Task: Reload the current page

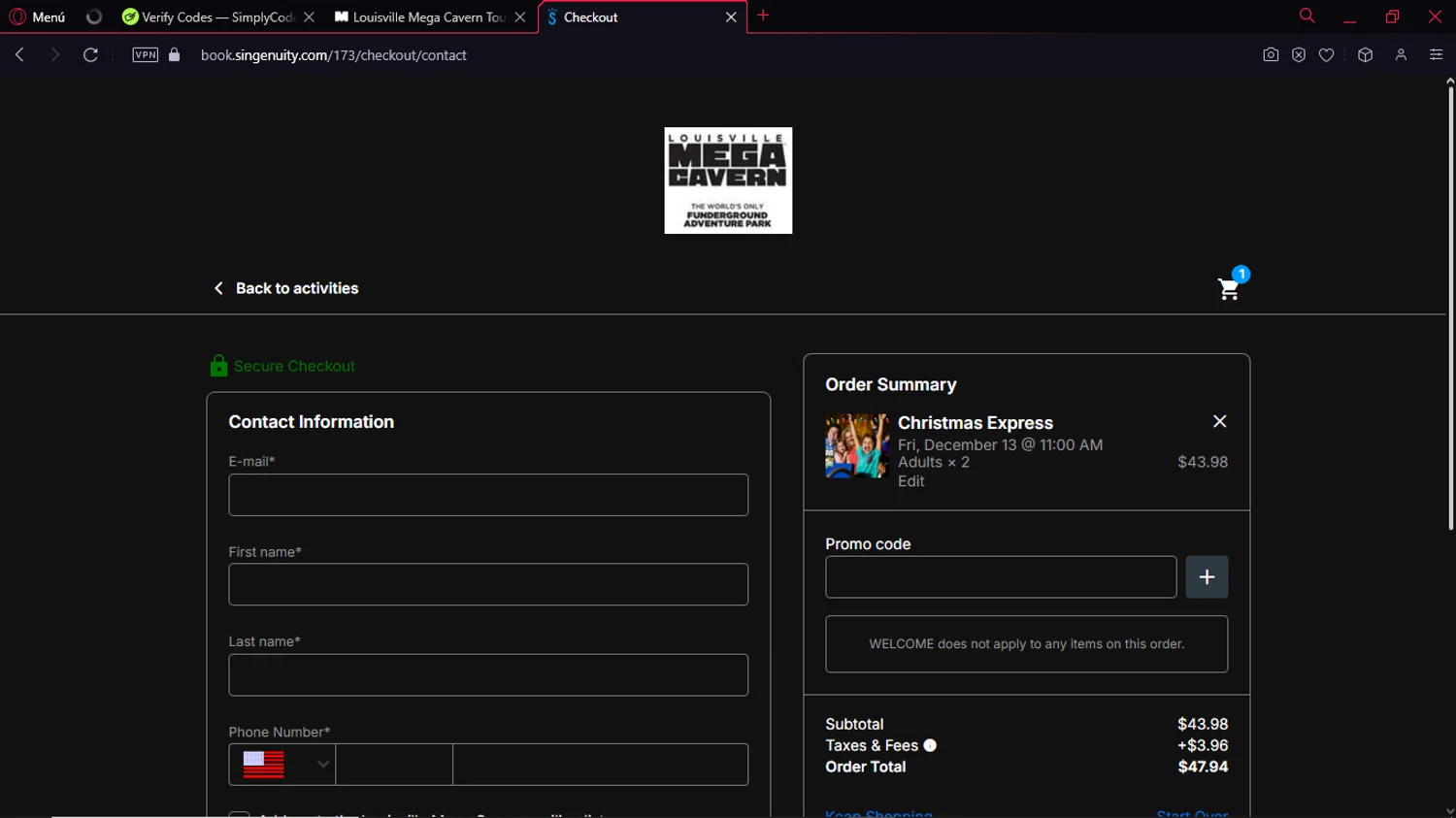Action: point(90,54)
